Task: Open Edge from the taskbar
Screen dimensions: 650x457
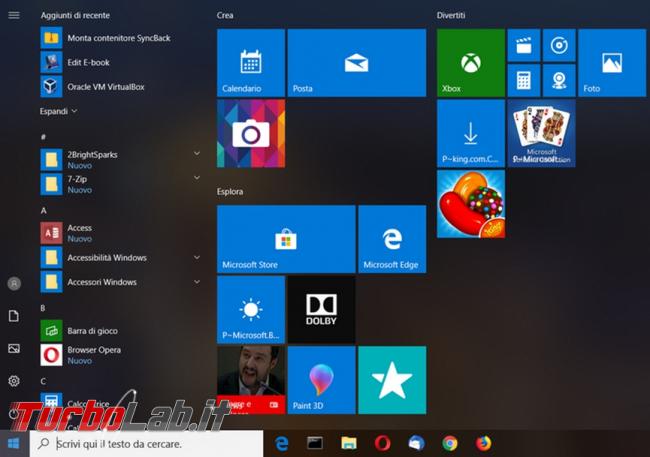Action: click(281, 444)
